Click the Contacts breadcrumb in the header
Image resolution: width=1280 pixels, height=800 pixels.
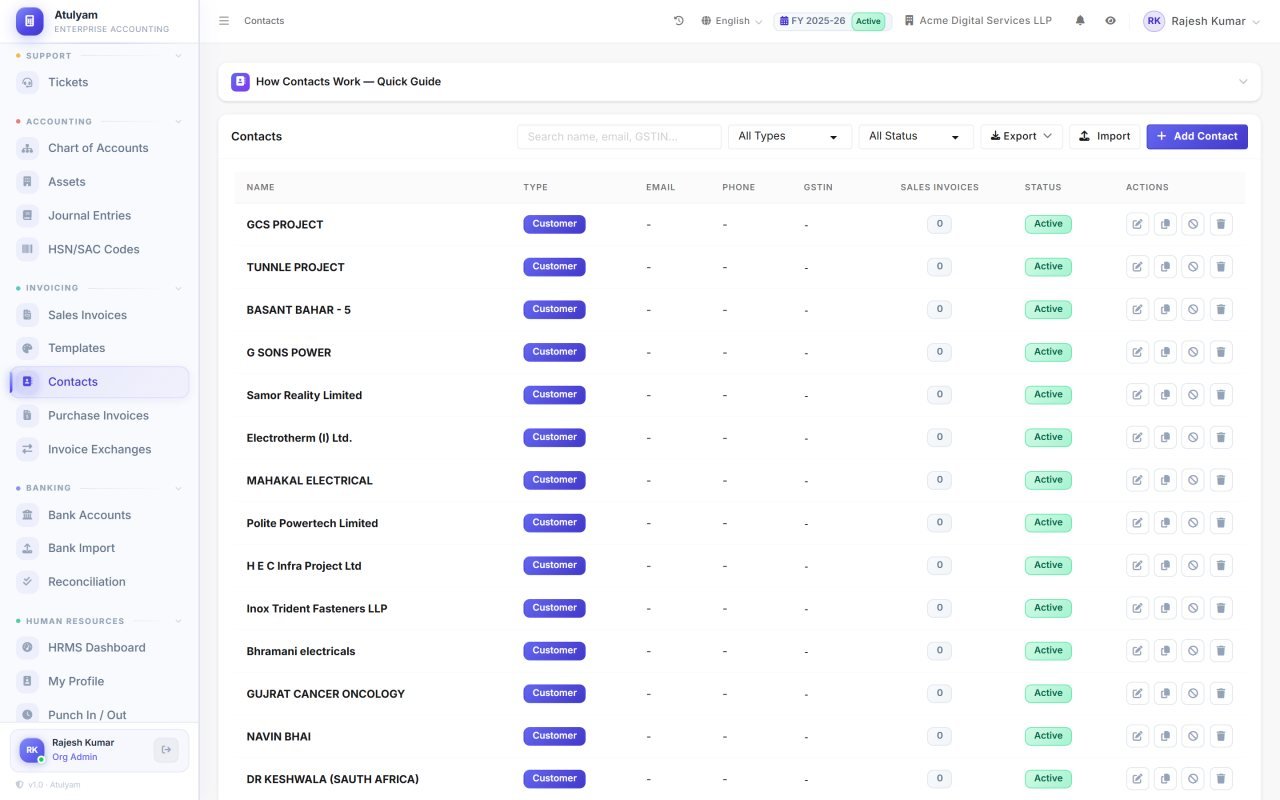tap(264, 21)
